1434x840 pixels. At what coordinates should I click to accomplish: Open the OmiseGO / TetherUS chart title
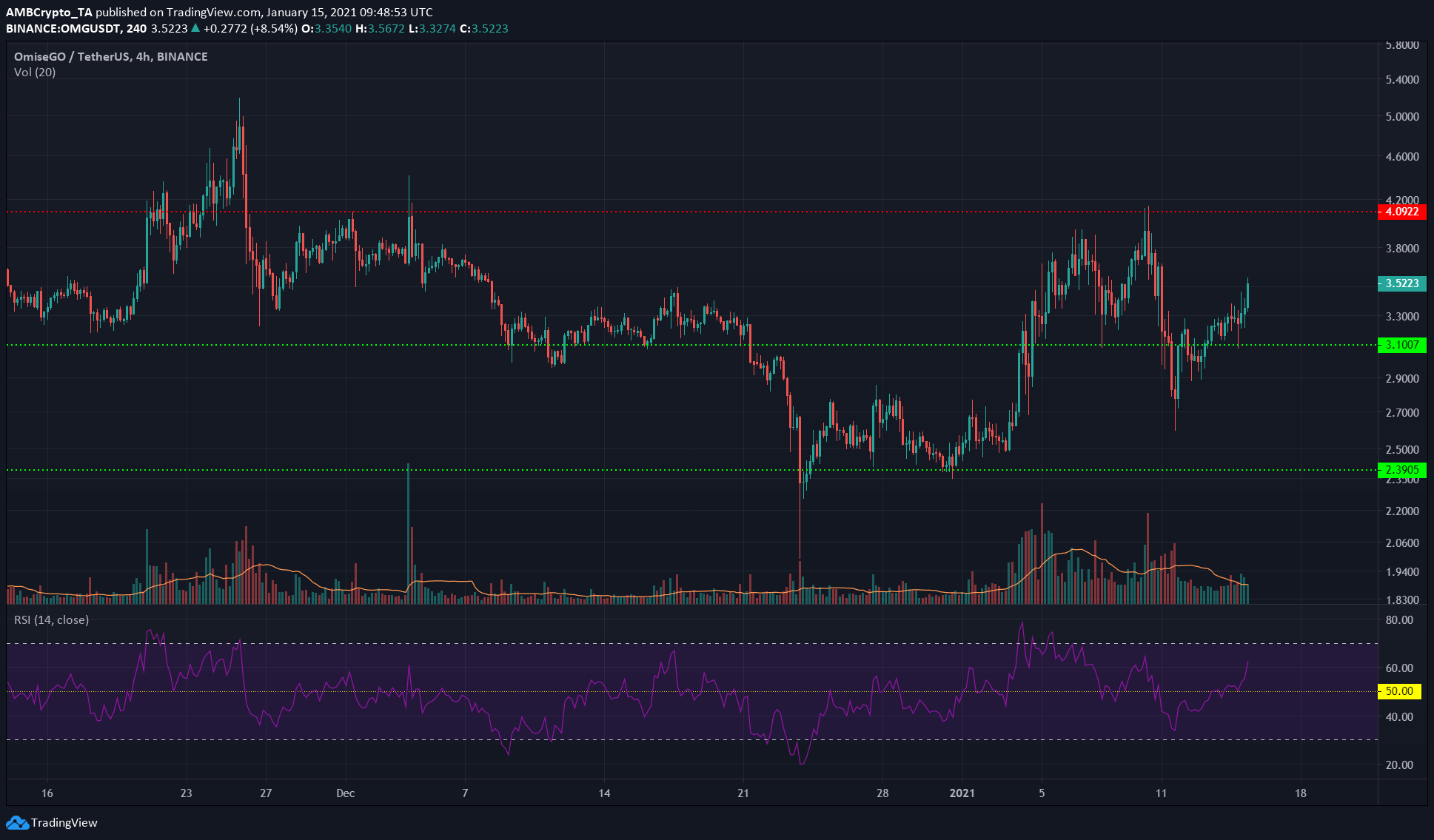(111, 56)
